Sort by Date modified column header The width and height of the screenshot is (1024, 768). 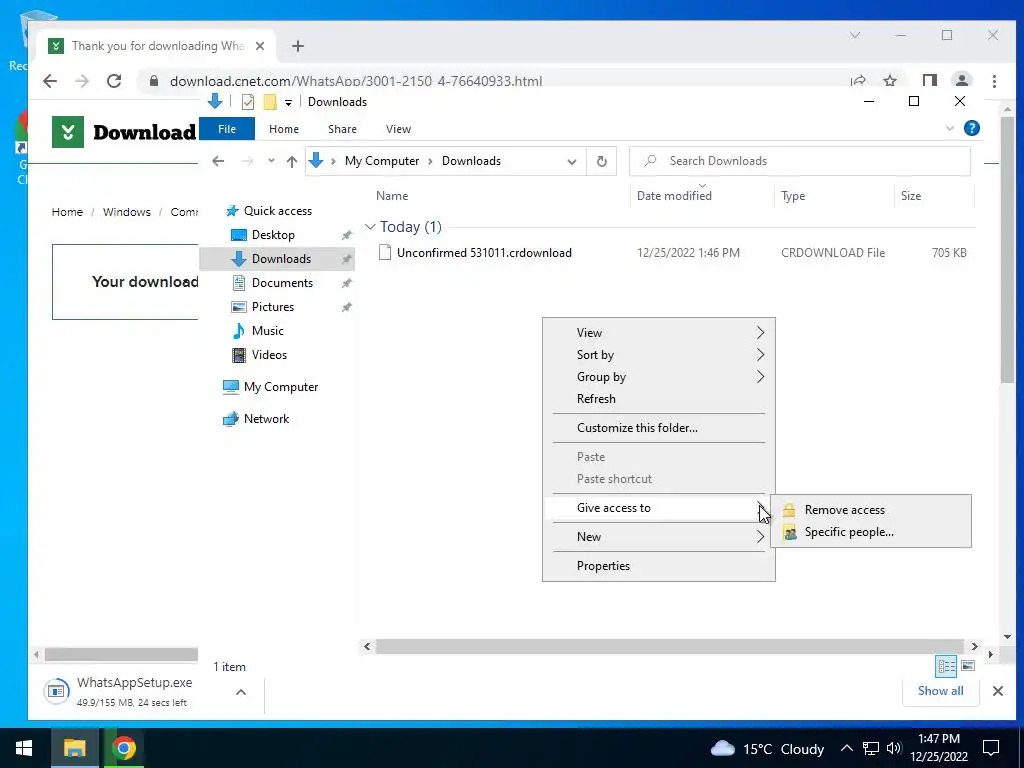[674, 196]
